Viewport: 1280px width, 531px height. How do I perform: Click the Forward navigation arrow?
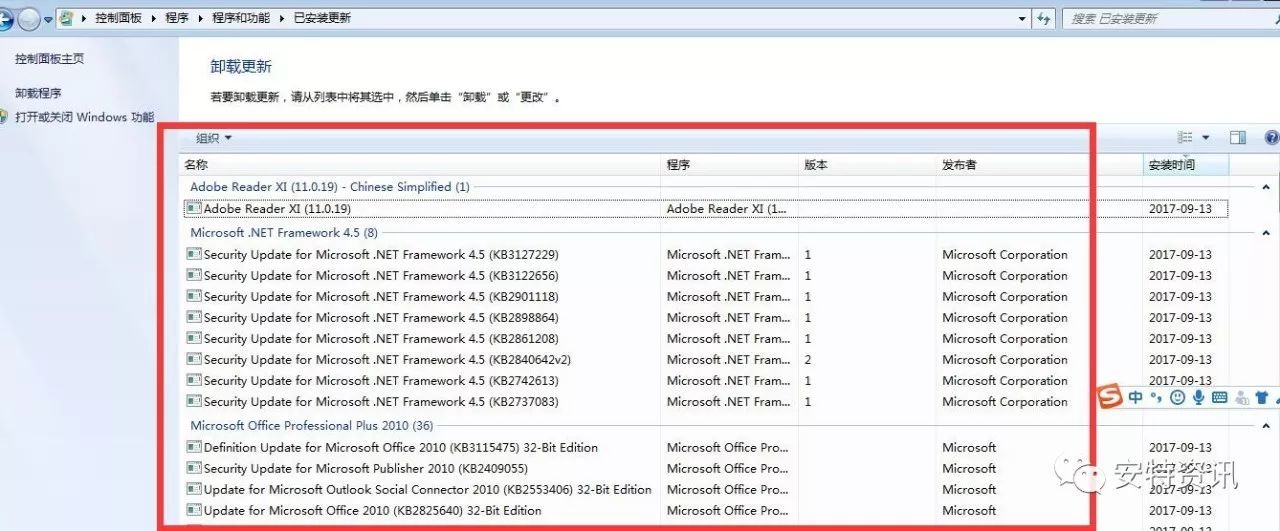28,18
